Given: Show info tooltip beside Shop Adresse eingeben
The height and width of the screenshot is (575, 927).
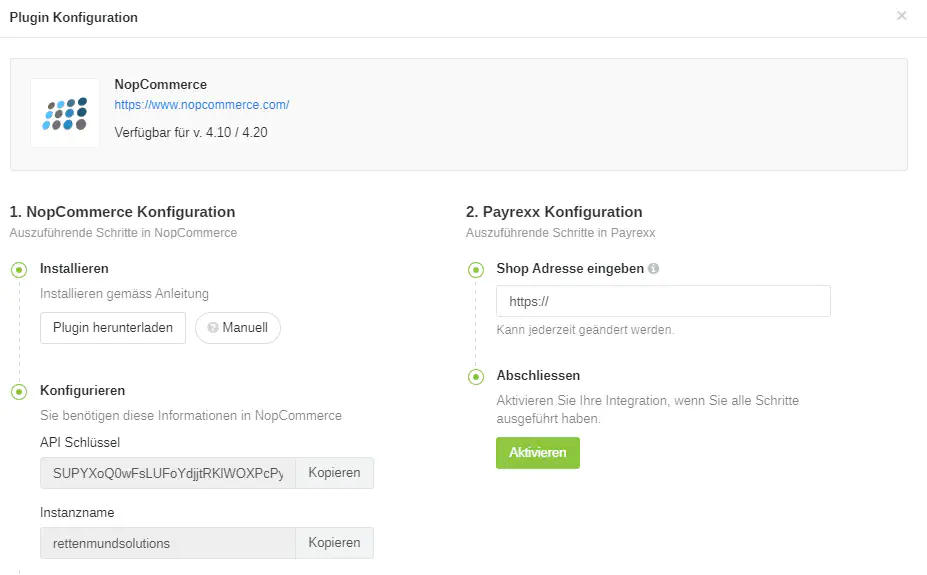Looking at the screenshot, I should [x=653, y=269].
